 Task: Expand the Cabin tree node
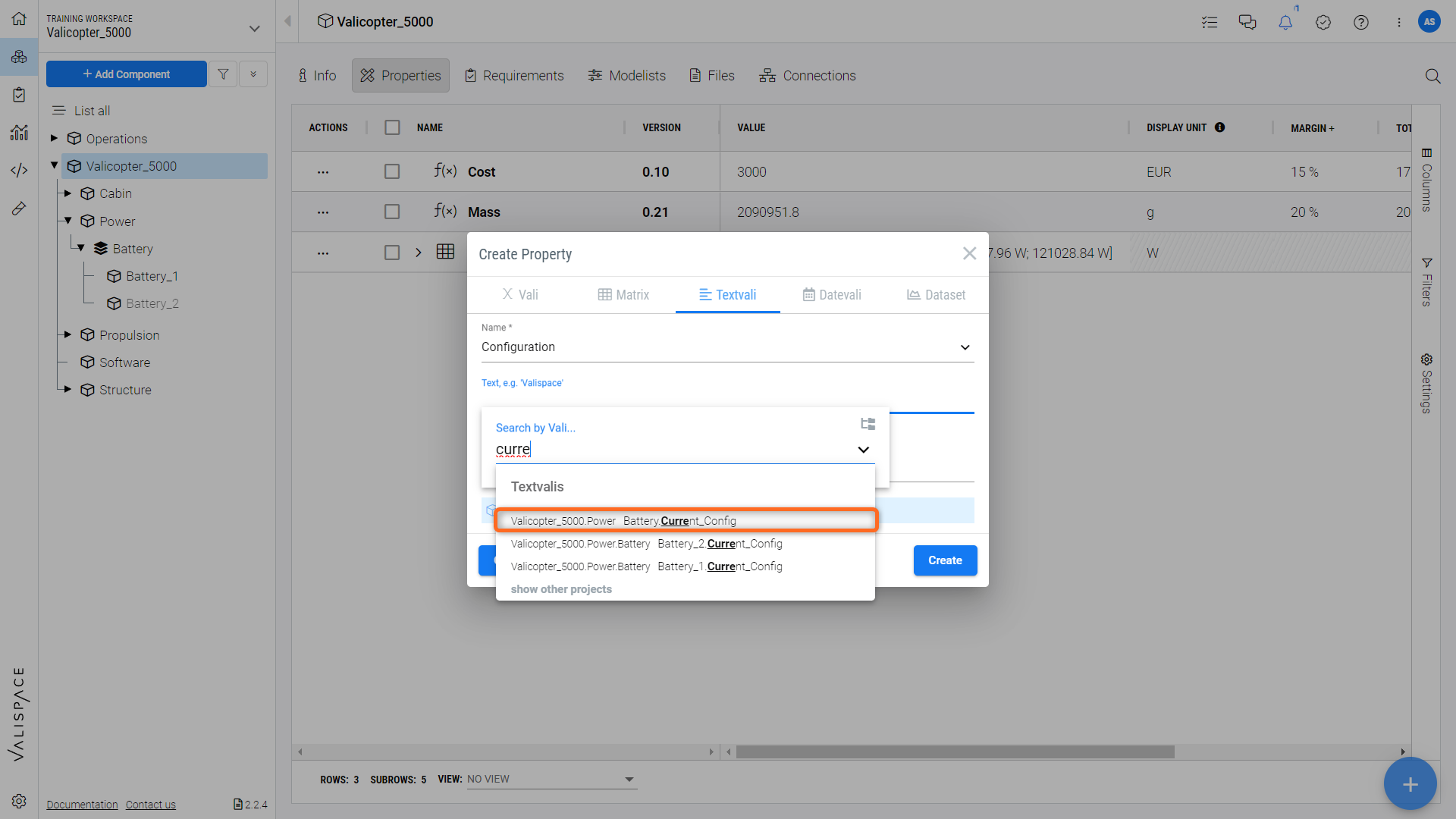67,193
